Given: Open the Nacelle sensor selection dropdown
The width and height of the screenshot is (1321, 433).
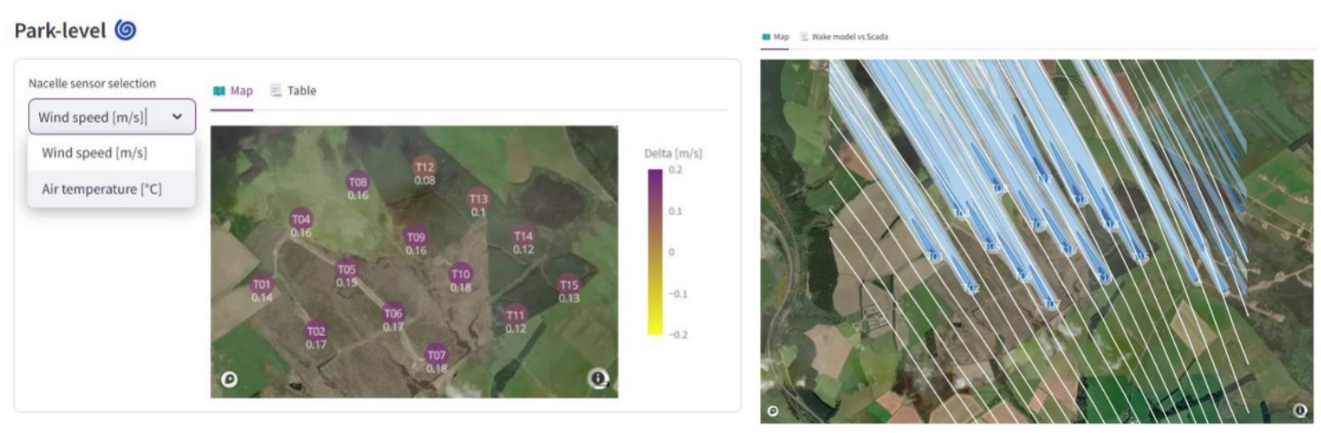Looking at the screenshot, I should point(112,117).
